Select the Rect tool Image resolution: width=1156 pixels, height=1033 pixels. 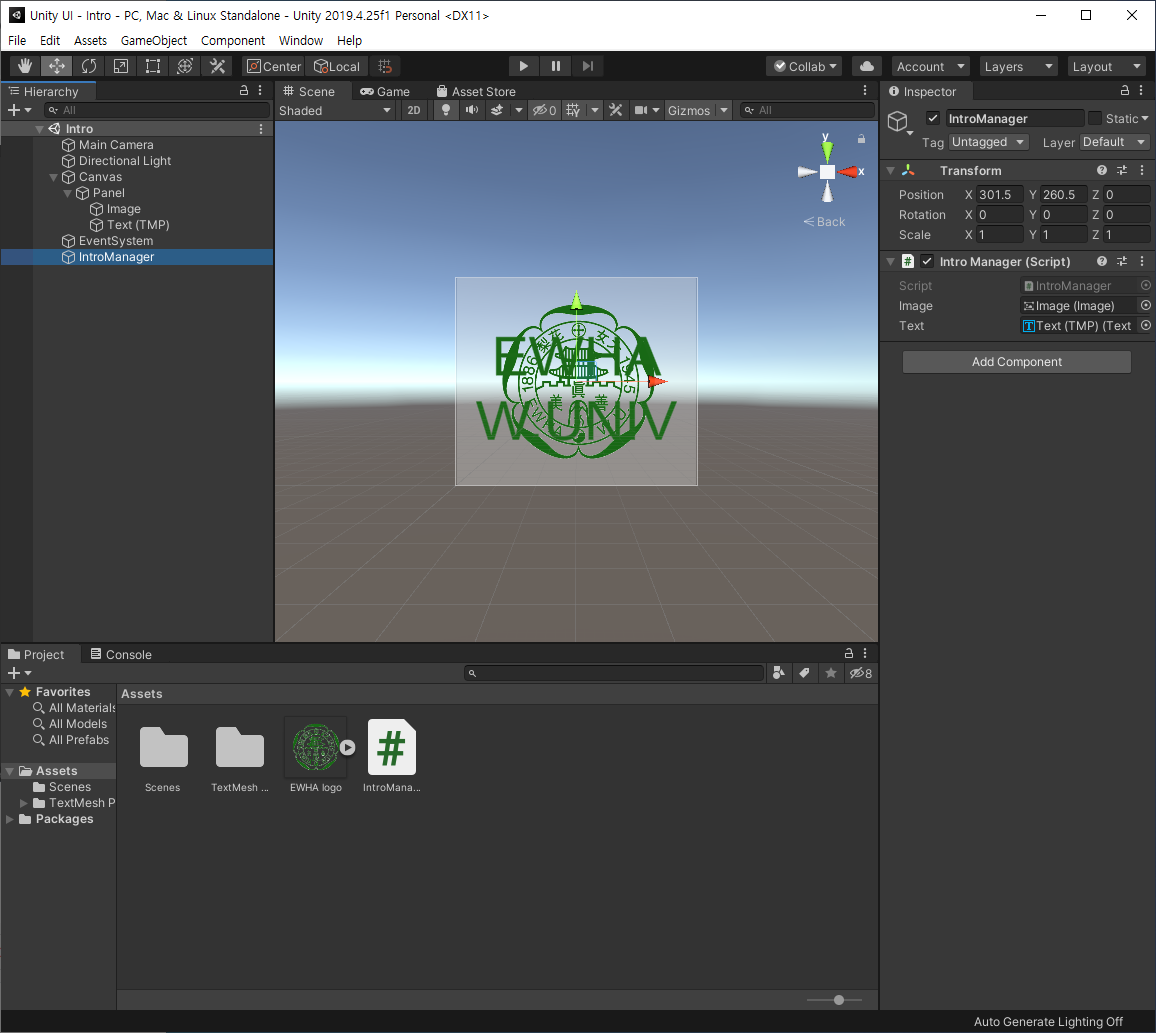[x=153, y=66]
